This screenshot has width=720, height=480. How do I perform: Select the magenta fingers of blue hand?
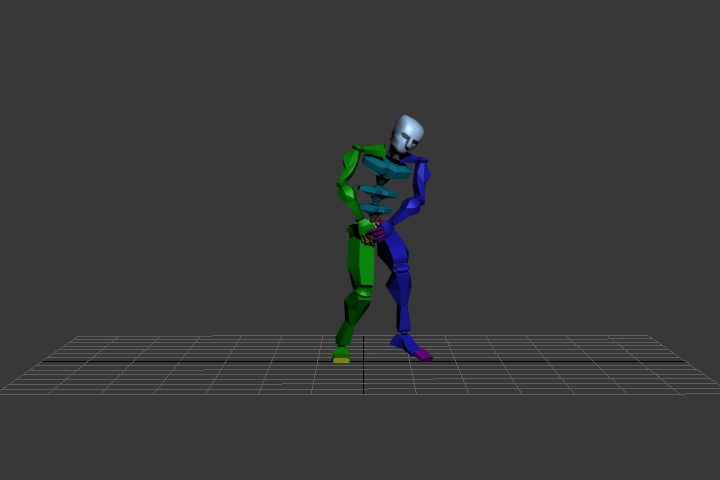tap(379, 235)
